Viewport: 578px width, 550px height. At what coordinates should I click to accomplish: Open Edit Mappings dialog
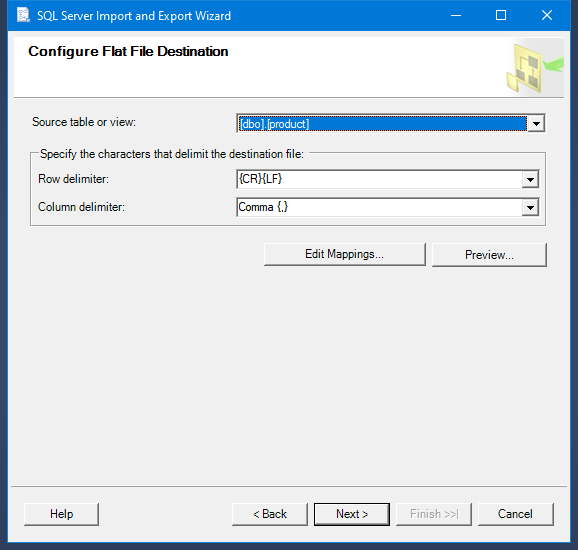(345, 254)
